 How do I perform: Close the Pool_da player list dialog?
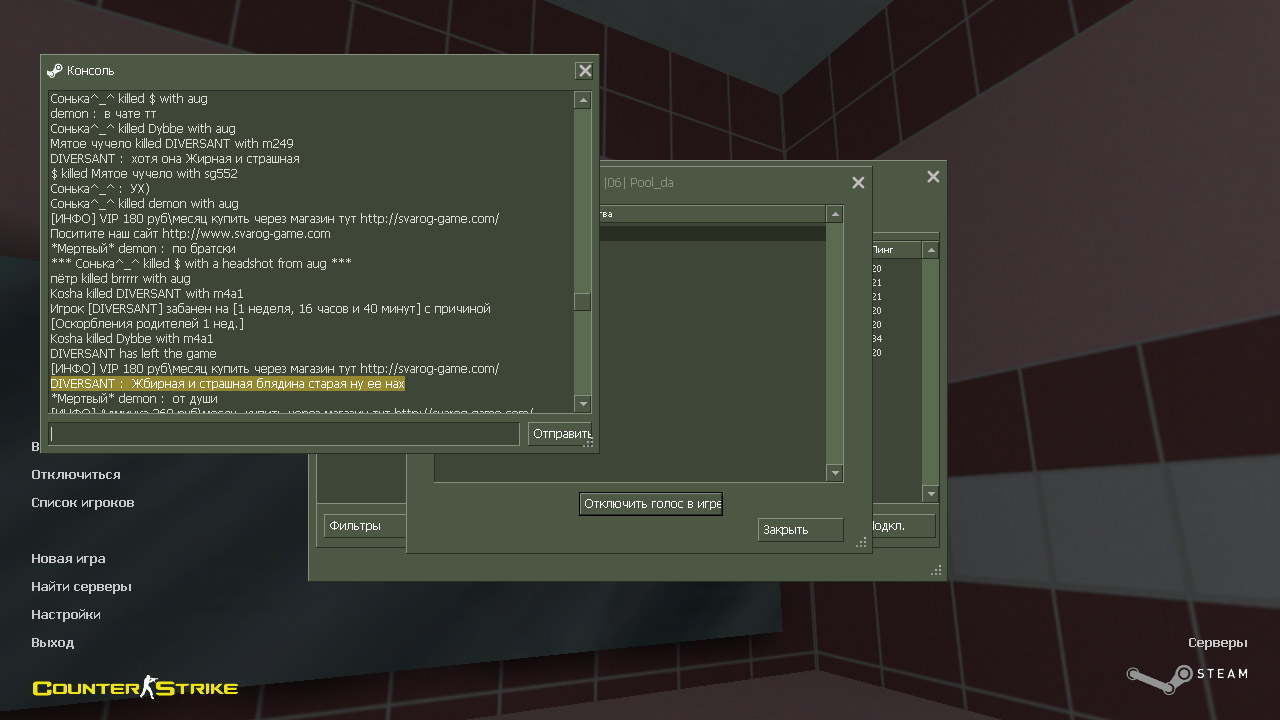[x=858, y=183]
